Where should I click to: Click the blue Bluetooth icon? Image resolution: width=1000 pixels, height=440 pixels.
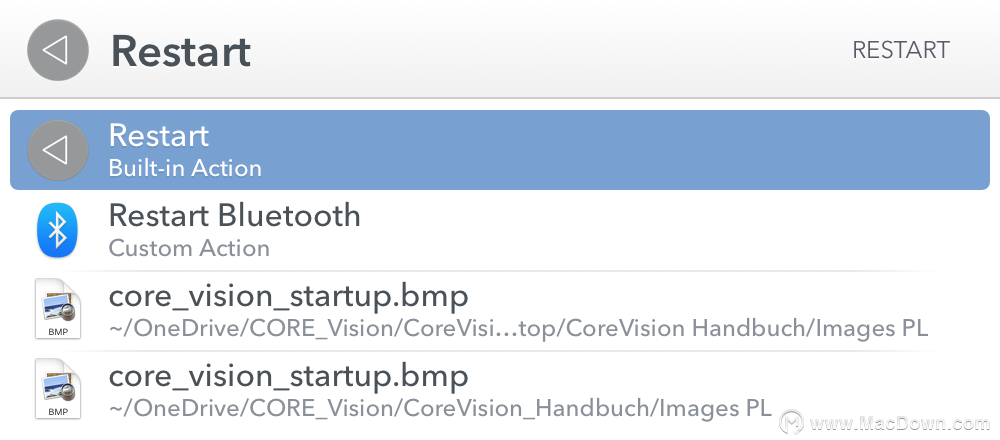coord(57,230)
